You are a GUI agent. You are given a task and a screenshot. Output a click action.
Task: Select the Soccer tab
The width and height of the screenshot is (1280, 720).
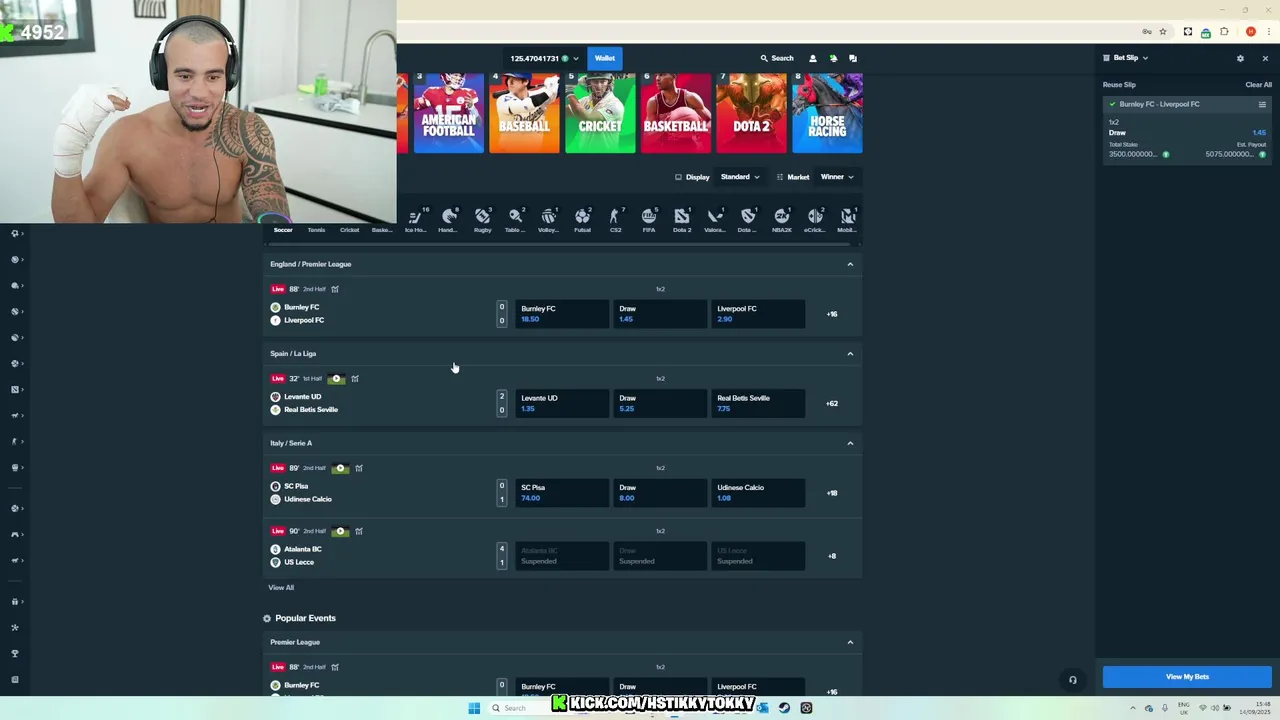point(283,230)
